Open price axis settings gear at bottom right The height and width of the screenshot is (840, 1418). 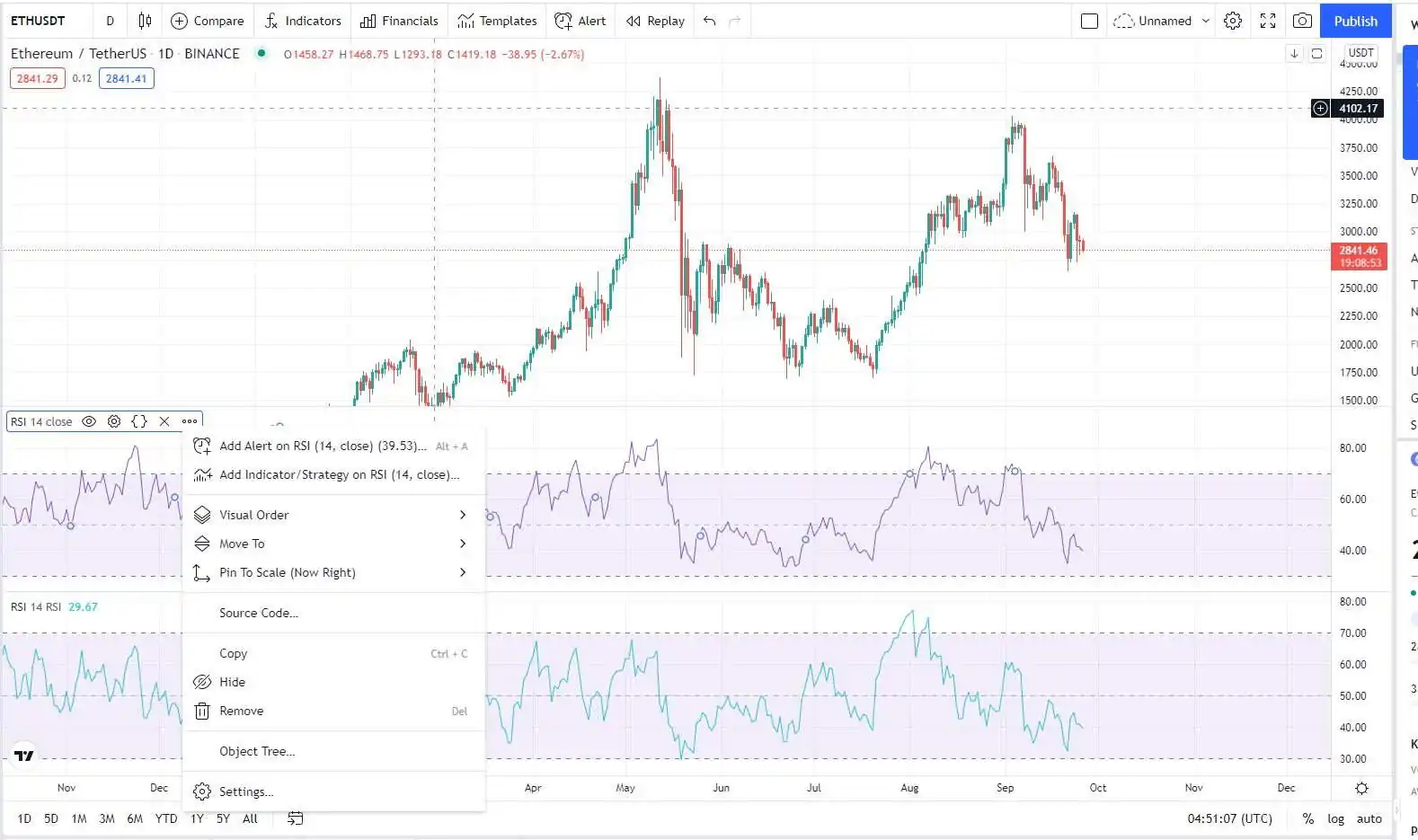point(1362,788)
